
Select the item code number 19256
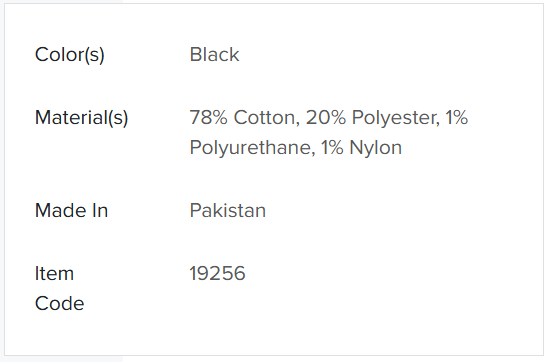[x=218, y=274]
